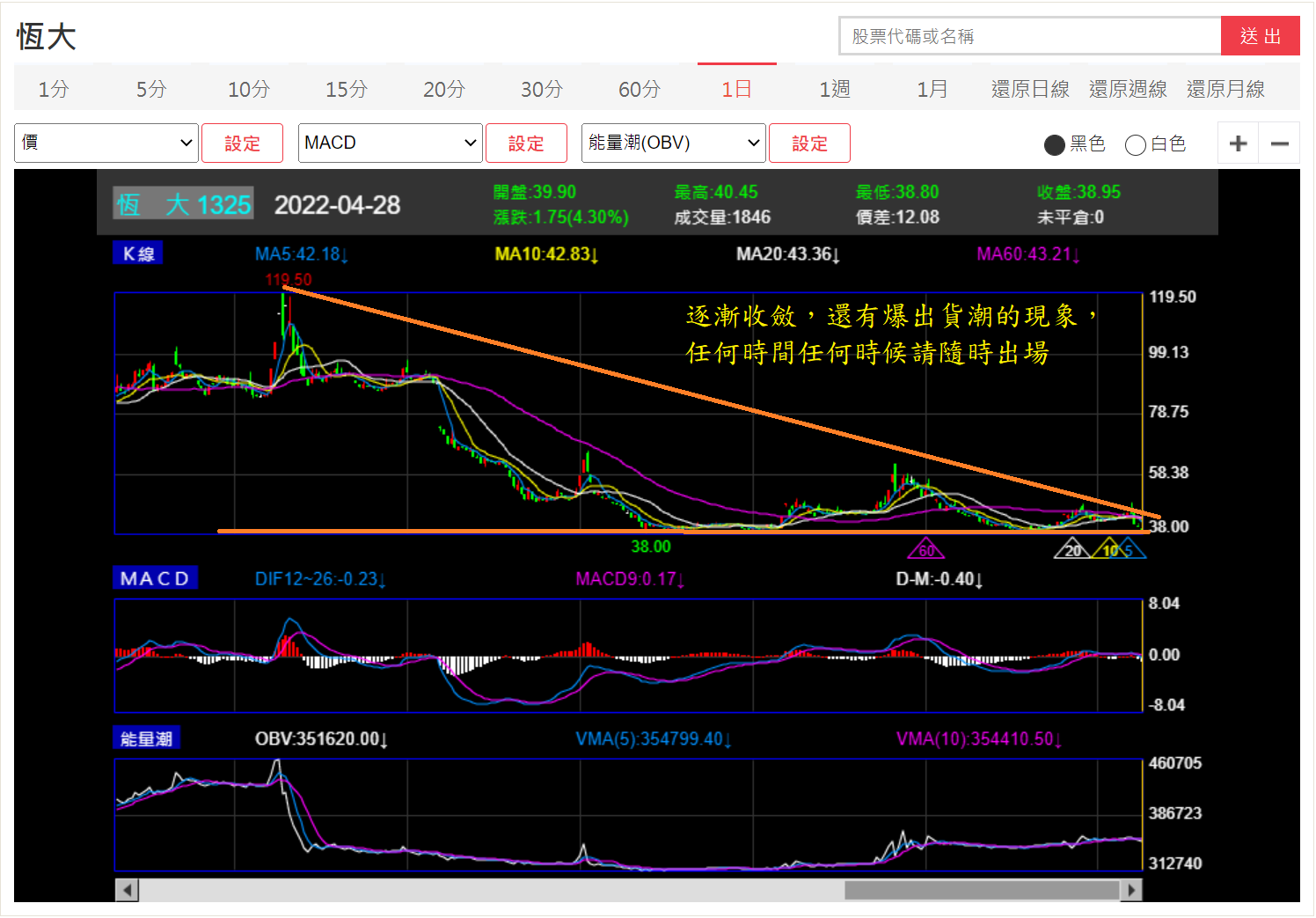The image size is (1316, 918).
Task: Switch to the 30分 timeframe tab
Action: [542, 89]
